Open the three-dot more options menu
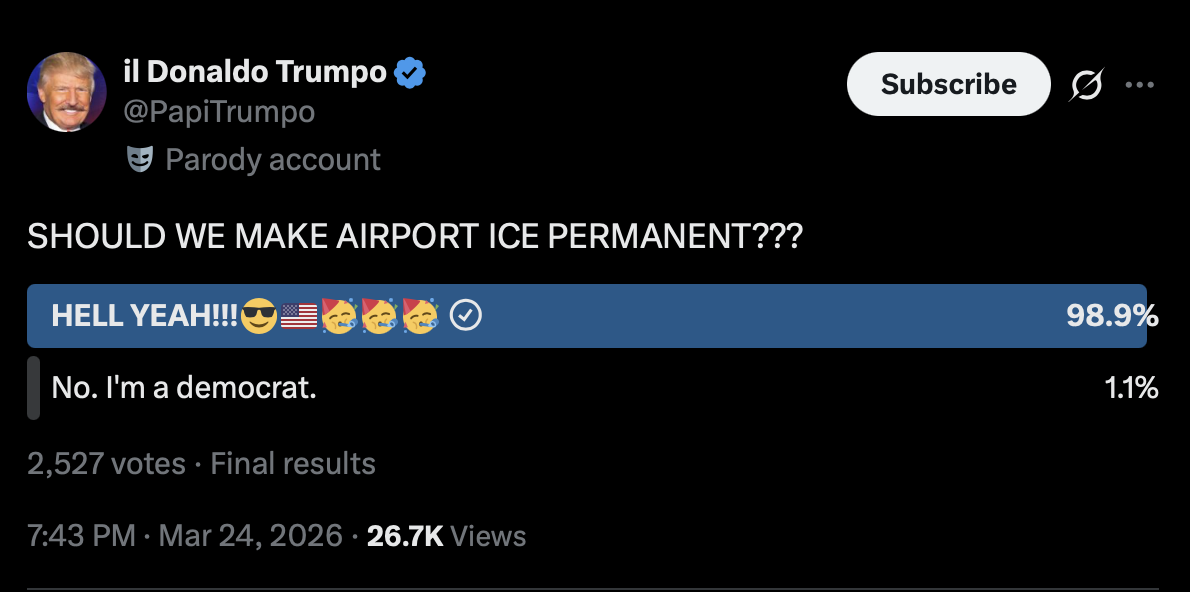This screenshot has height=592, width=1190. coord(1139,85)
